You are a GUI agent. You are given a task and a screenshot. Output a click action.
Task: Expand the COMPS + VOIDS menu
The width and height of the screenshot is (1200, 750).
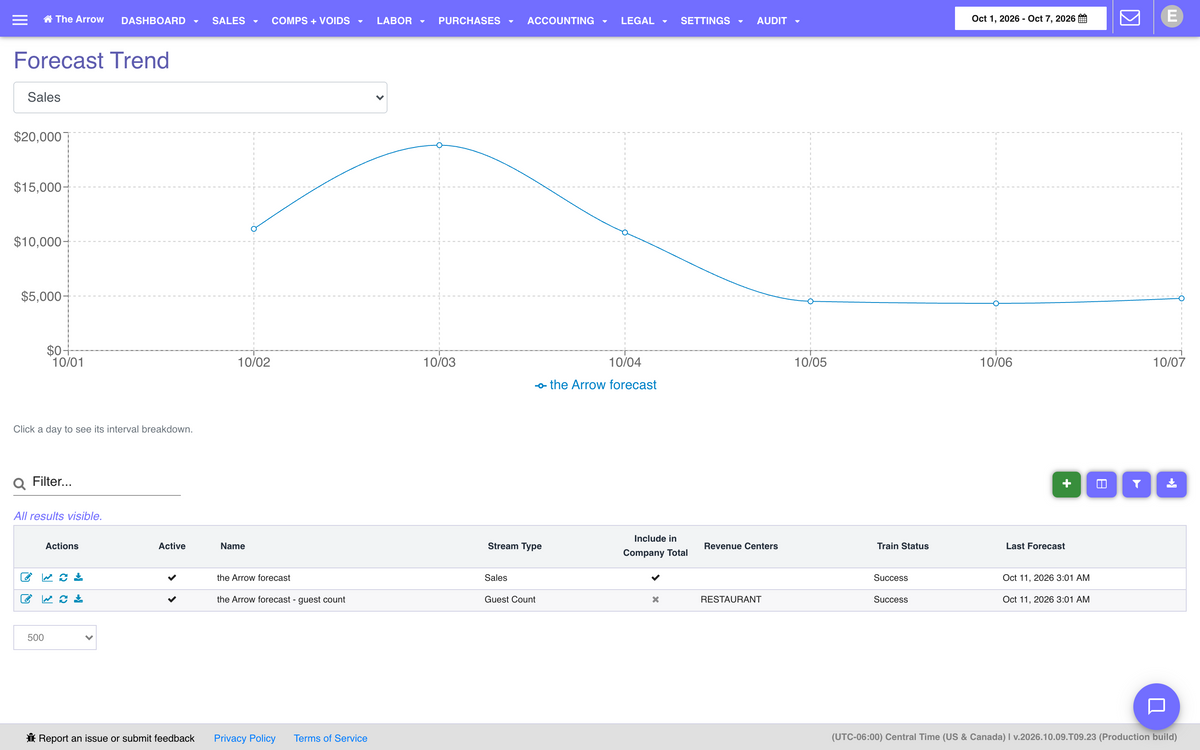(317, 20)
